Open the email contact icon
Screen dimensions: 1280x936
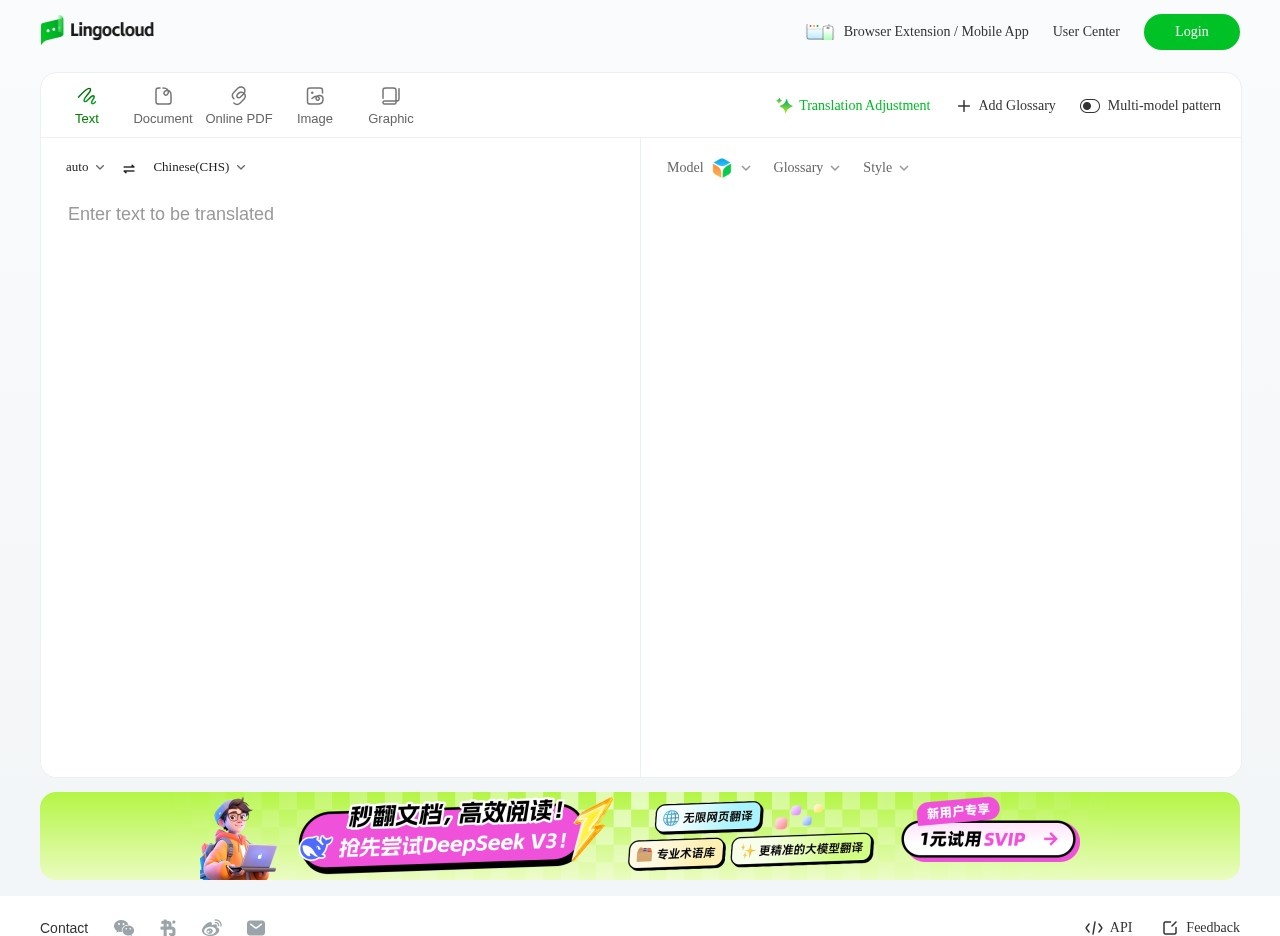click(256, 927)
